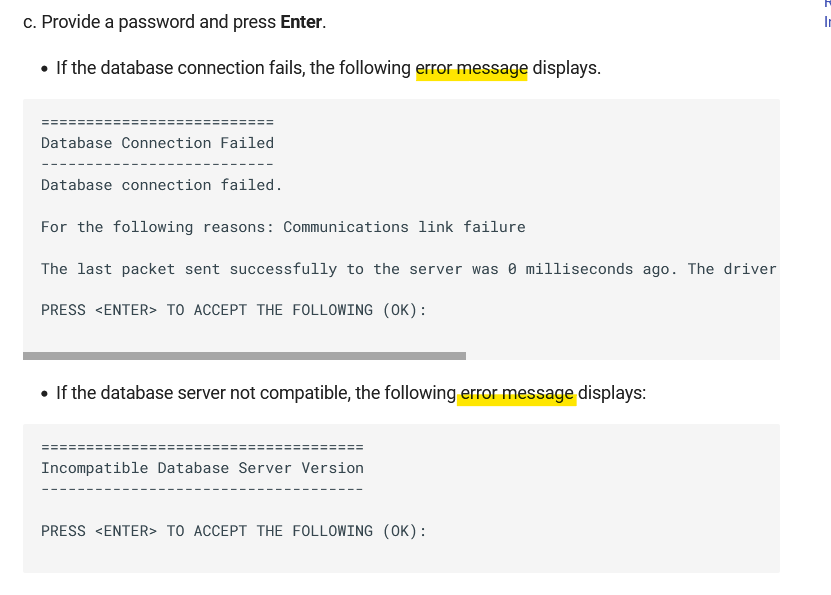Click the dashed divider under Incompatible Database Server Version

[x=202, y=489]
